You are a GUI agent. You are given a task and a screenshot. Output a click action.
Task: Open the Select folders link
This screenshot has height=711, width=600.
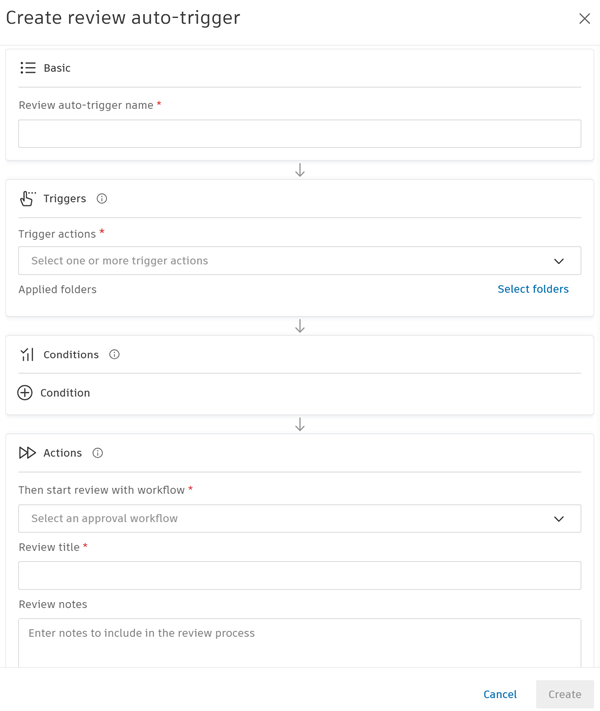click(x=533, y=289)
